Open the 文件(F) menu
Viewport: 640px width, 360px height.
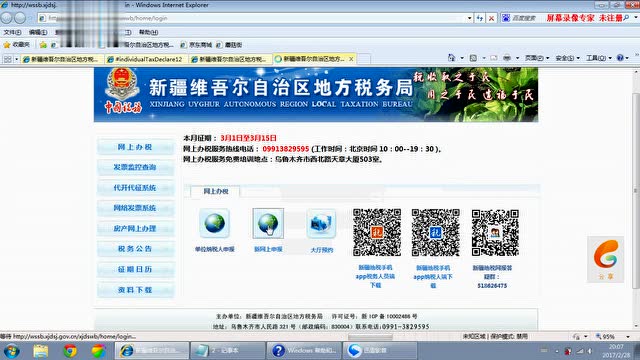(12, 32)
